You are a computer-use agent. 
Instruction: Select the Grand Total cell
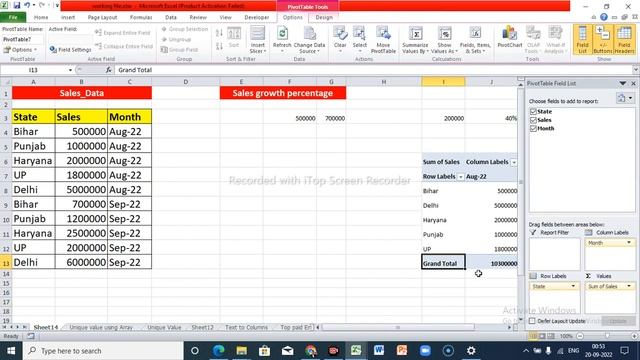click(x=443, y=263)
